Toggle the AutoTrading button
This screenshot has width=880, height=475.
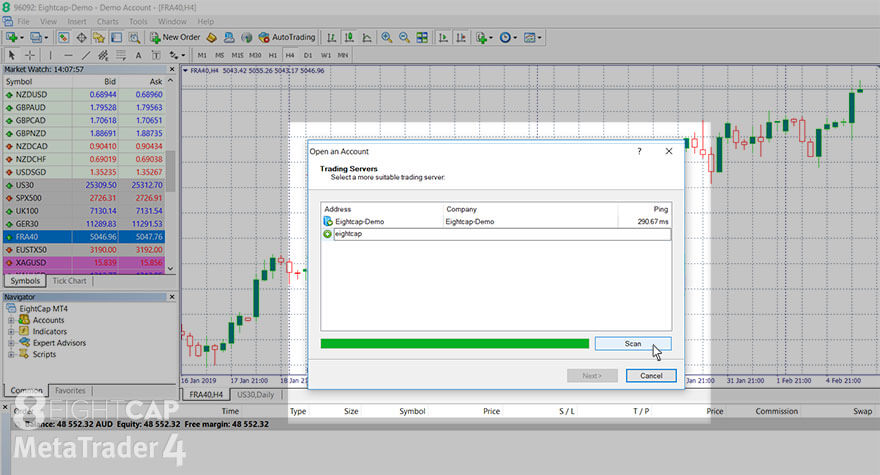pos(285,37)
